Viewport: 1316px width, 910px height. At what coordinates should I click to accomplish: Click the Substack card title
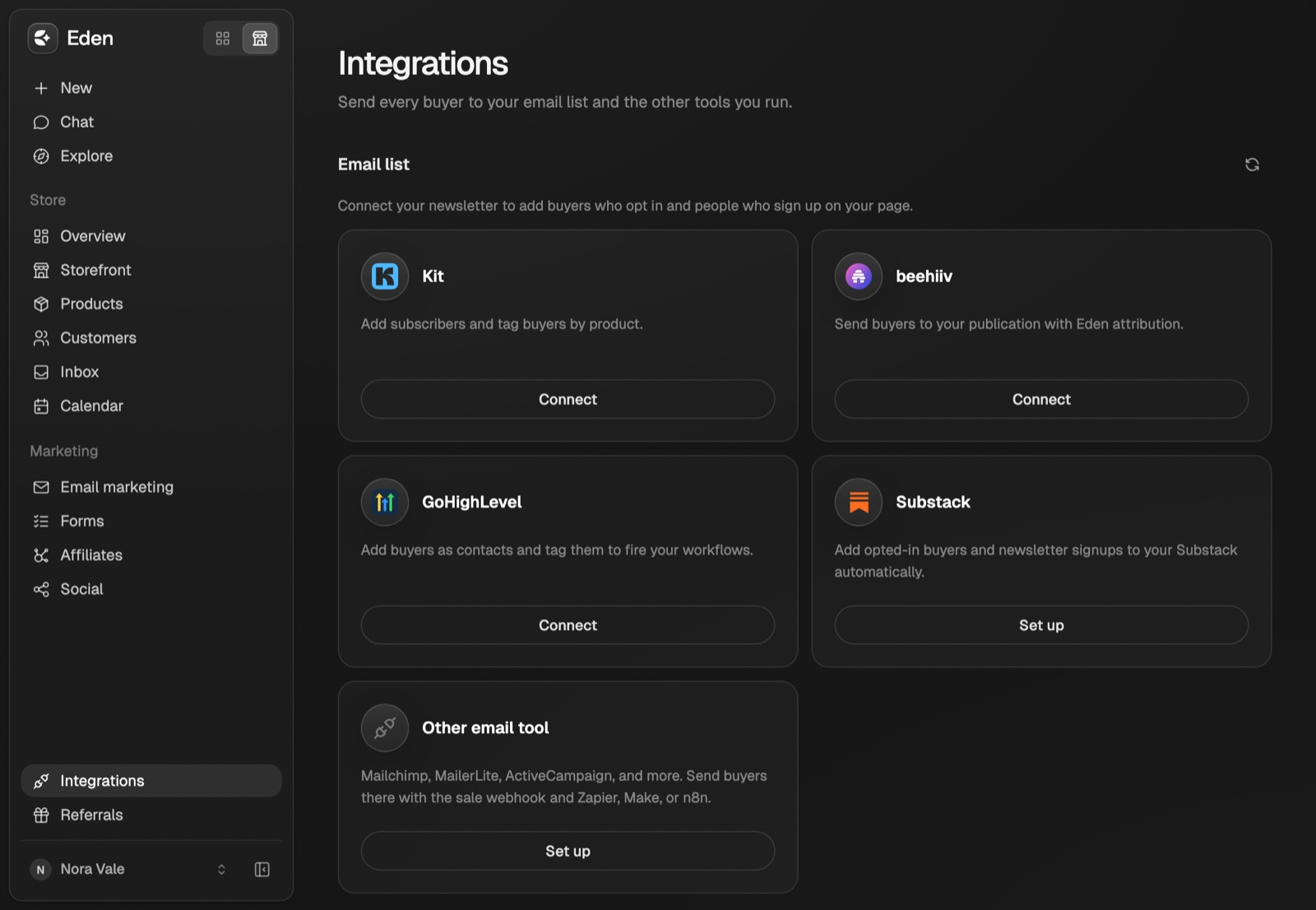pyautogui.click(x=933, y=502)
